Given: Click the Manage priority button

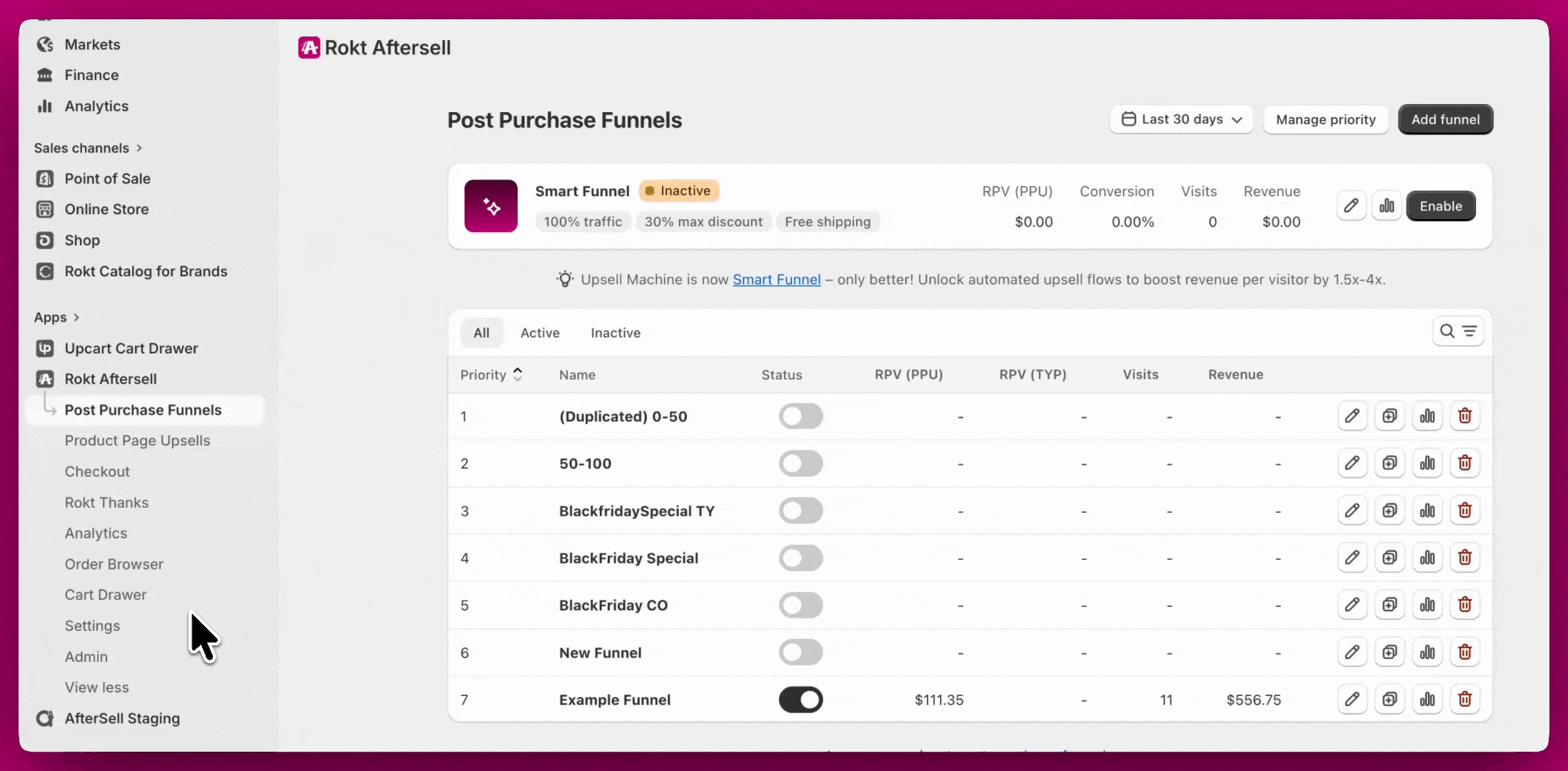Looking at the screenshot, I should pyautogui.click(x=1326, y=119).
